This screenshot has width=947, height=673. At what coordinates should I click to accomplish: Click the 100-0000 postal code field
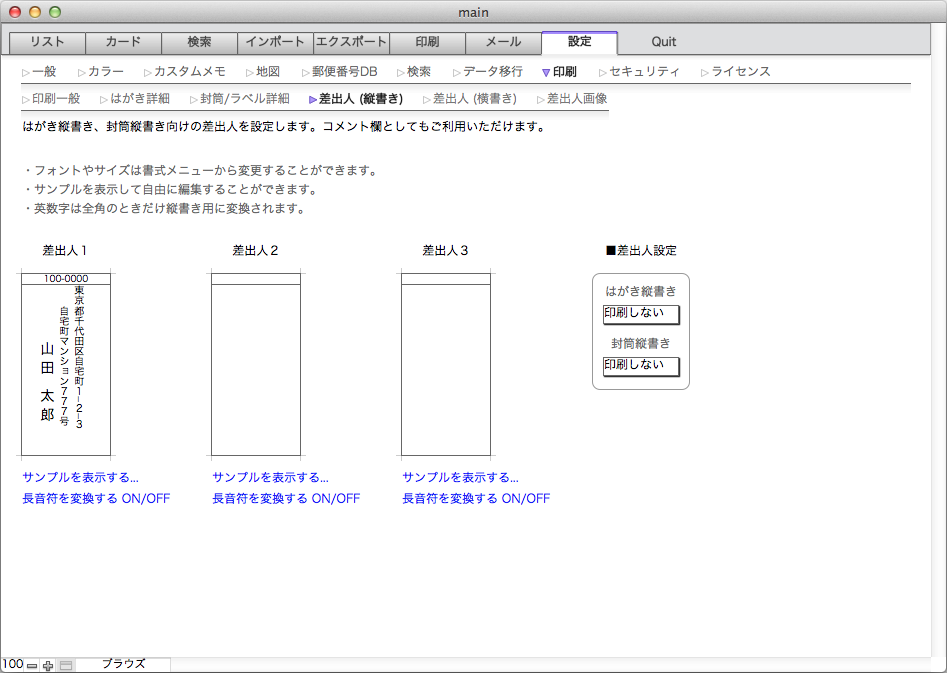pos(66,279)
